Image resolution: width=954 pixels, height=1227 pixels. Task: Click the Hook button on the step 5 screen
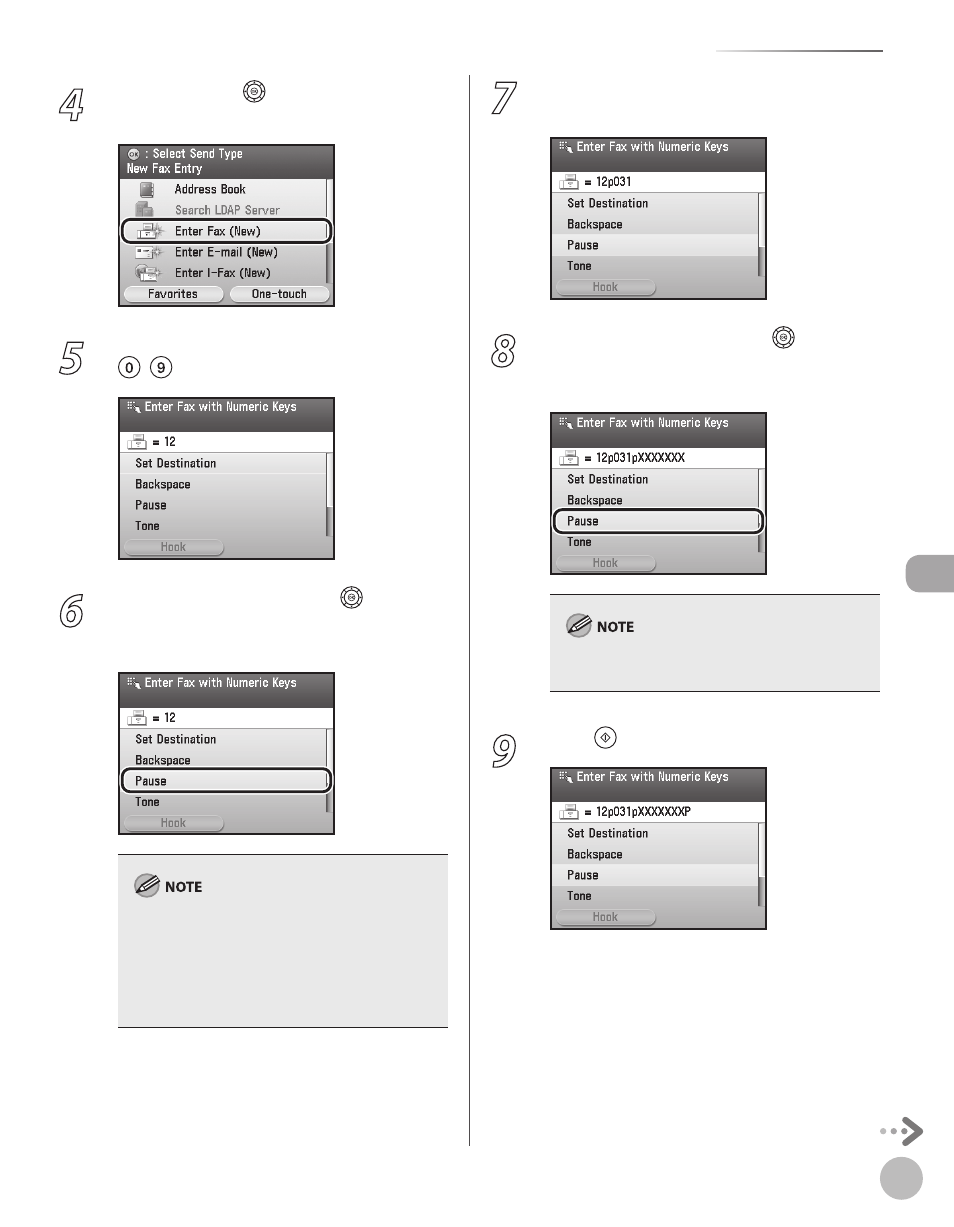173,547
